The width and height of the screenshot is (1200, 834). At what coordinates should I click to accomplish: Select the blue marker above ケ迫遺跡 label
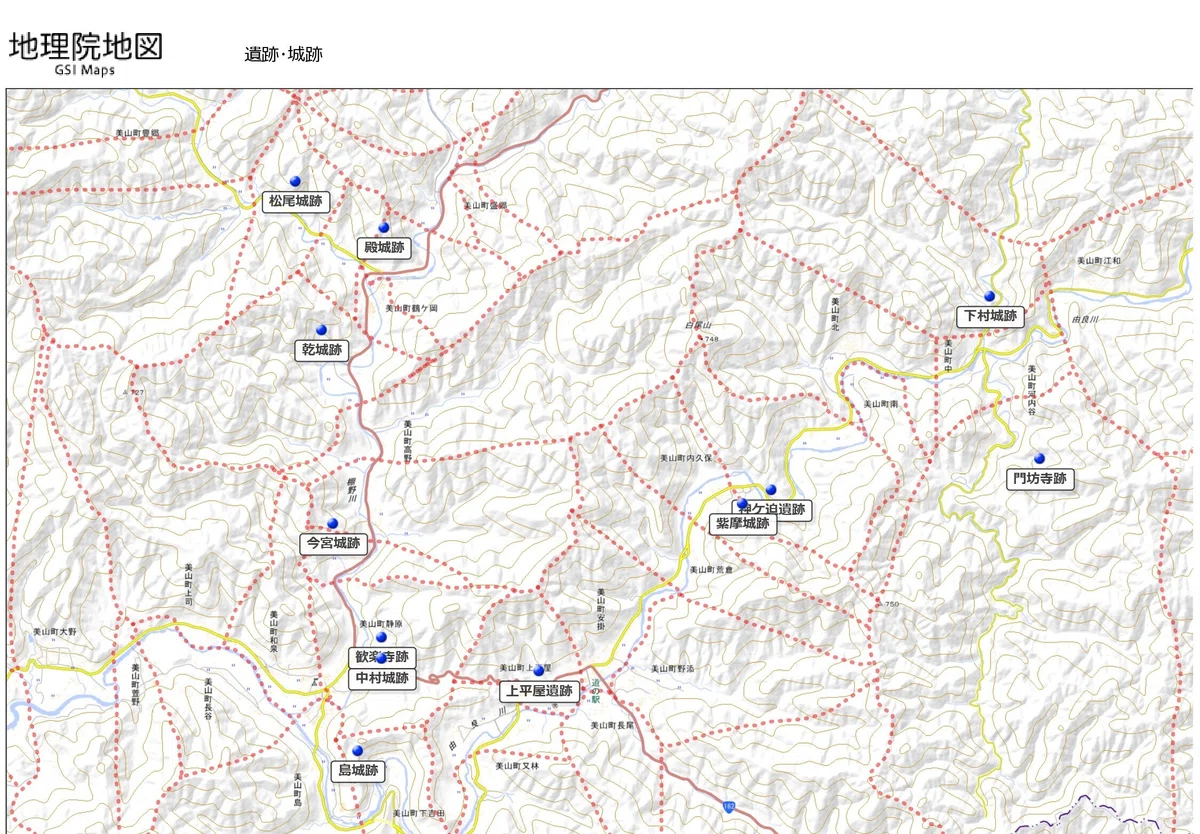click(x=771, y=489)
